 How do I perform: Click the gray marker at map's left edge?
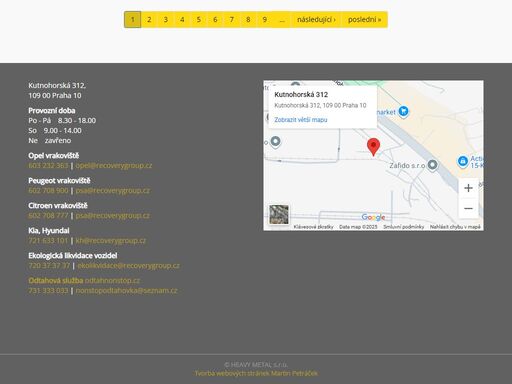click(x=275, y=142)
